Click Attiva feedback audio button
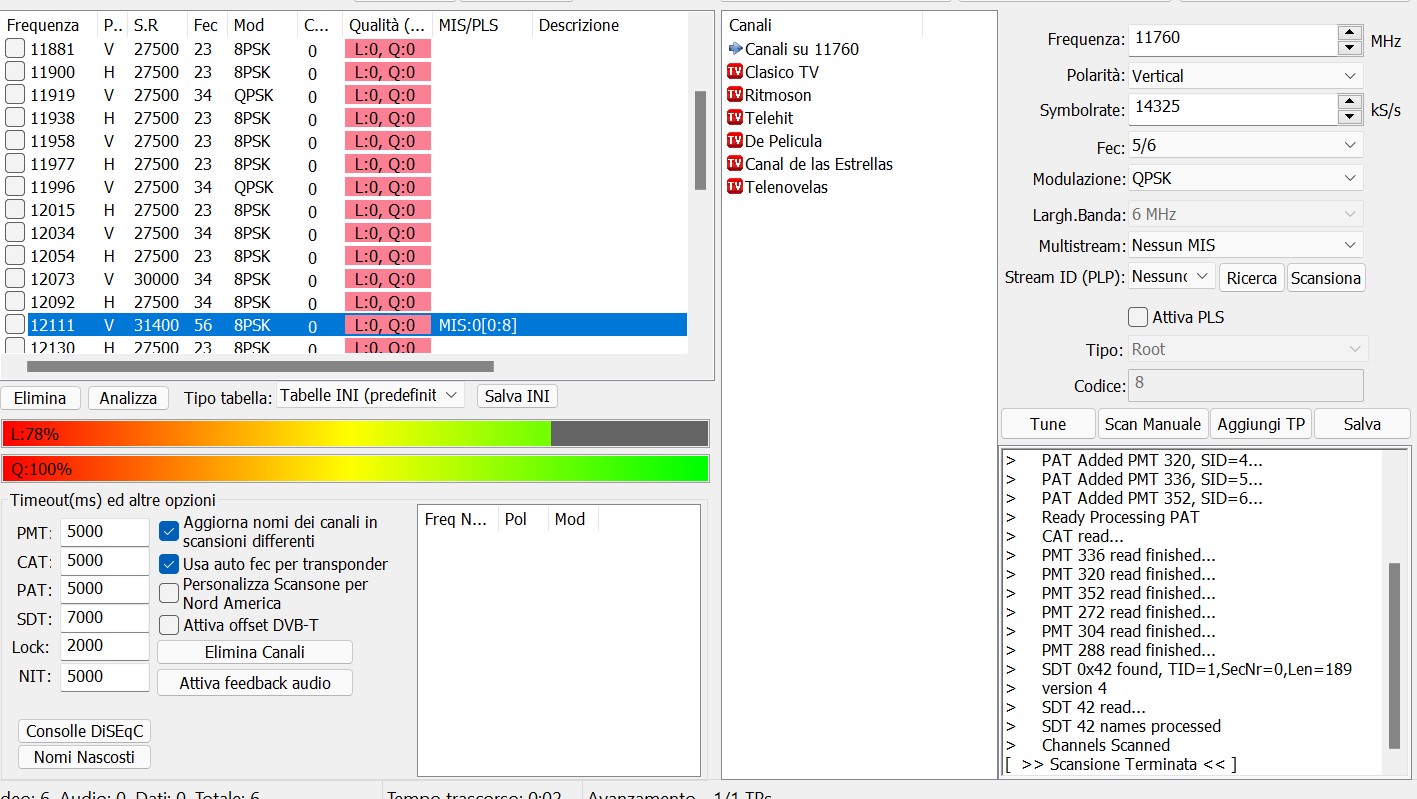 [255, 683]
